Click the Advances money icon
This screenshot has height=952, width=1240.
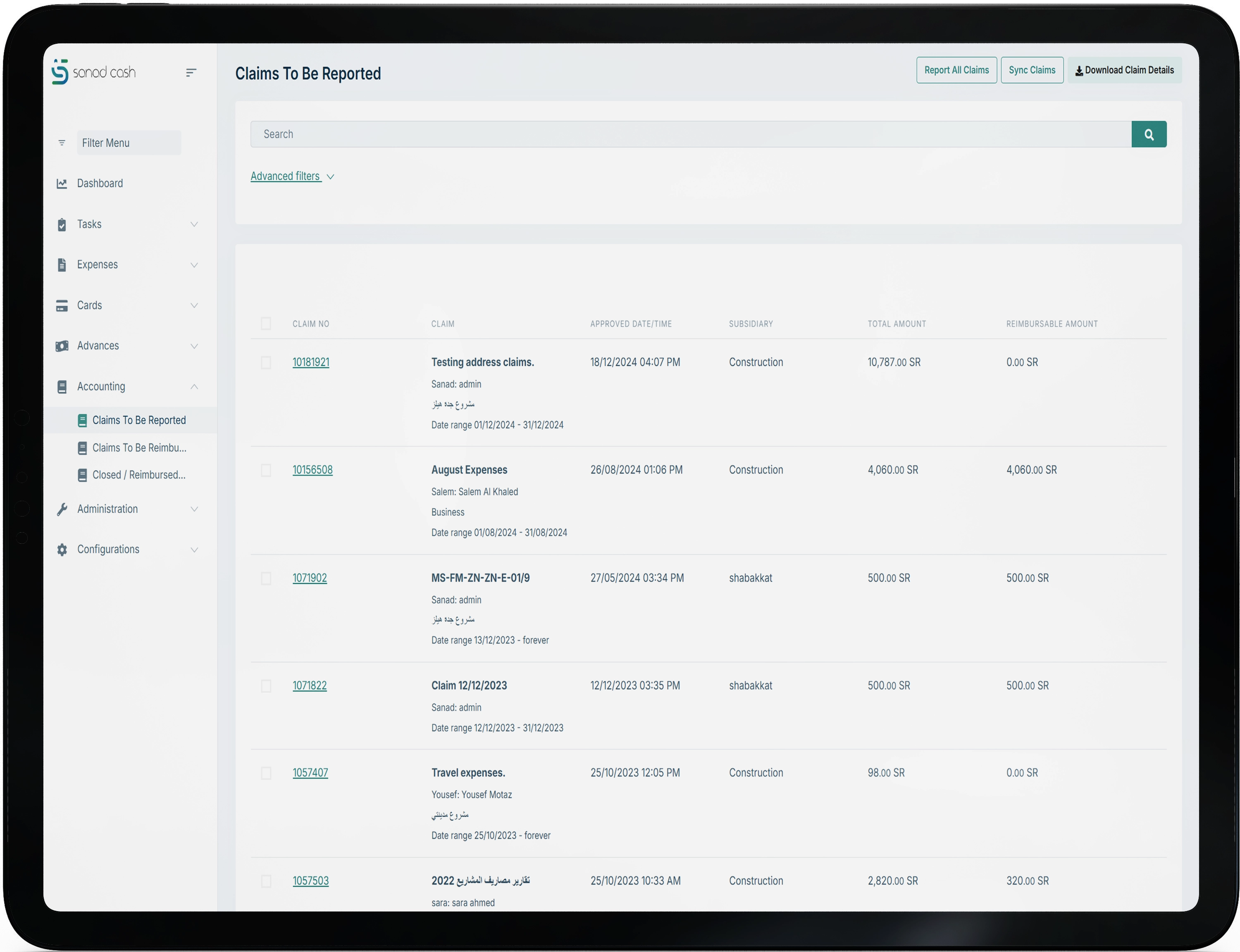point(62,346)
